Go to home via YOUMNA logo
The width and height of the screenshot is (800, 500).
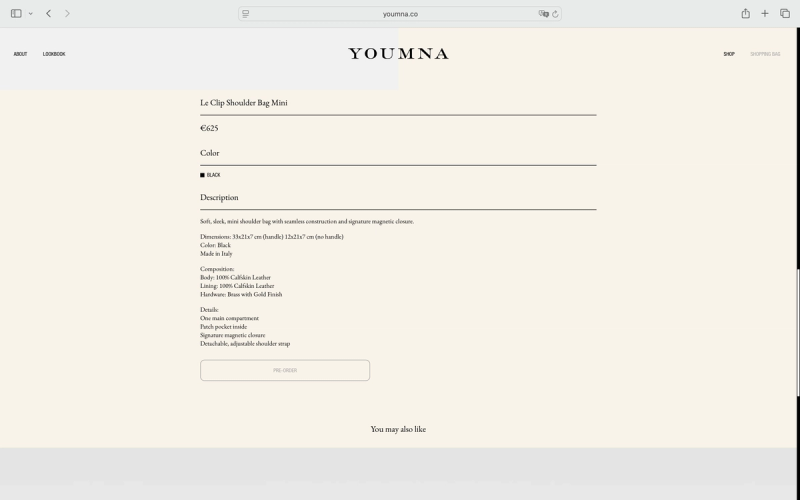398,54
